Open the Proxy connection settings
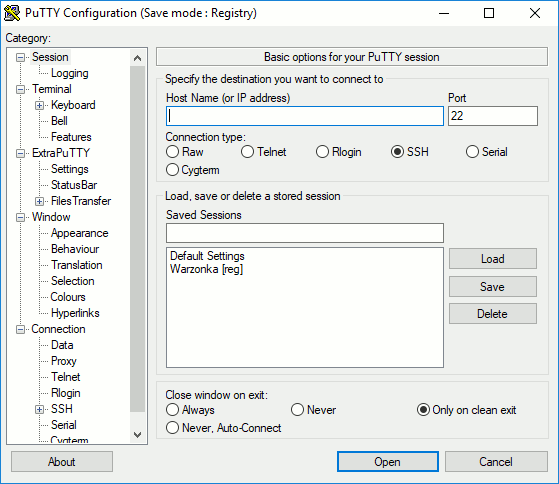Screen dimensions: 559x484 (x=64, y=361)
